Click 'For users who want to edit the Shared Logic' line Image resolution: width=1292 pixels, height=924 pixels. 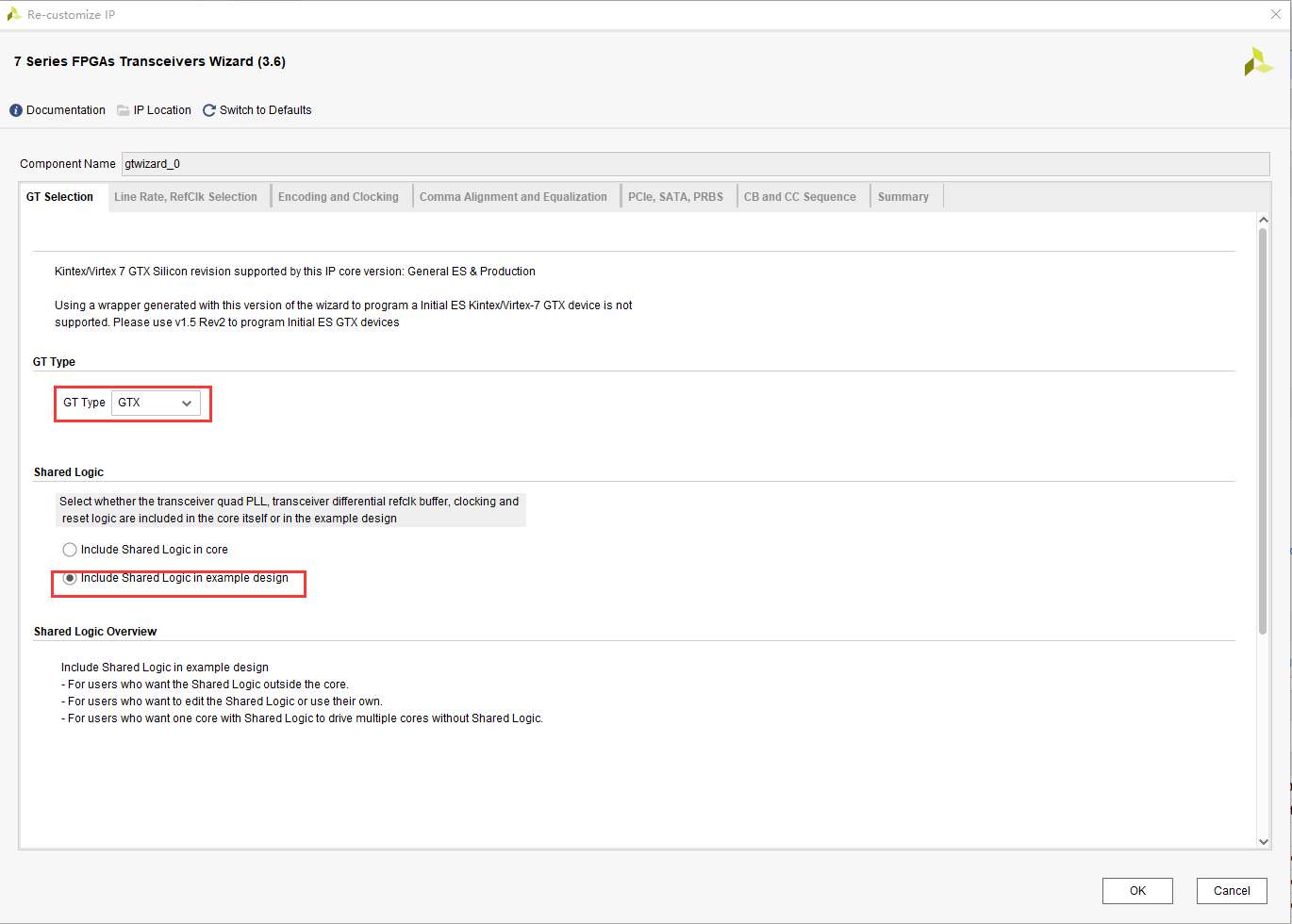tap(222, 701)
